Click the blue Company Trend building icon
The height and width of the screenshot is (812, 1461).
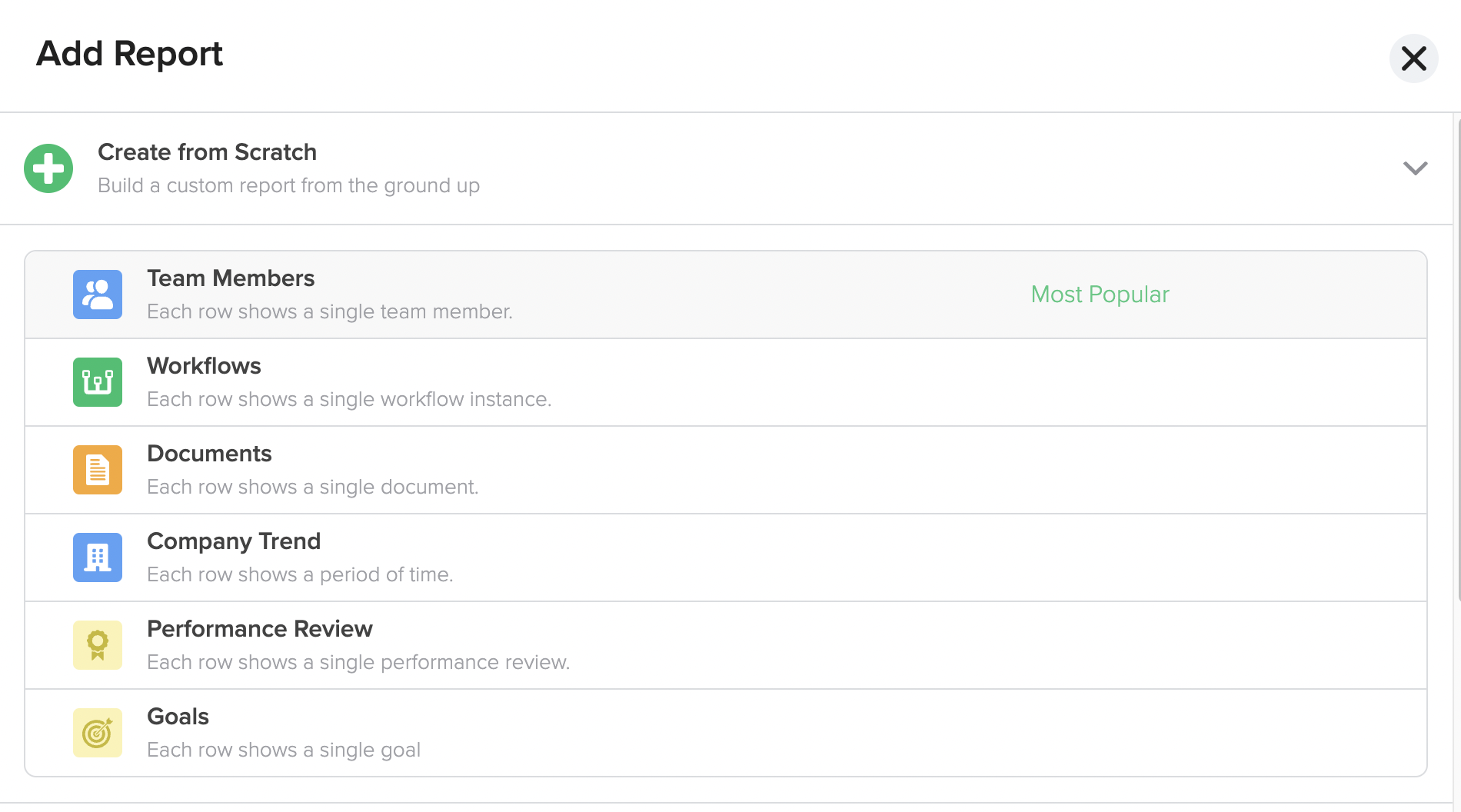pyautogui.click(x=98, y=557)
